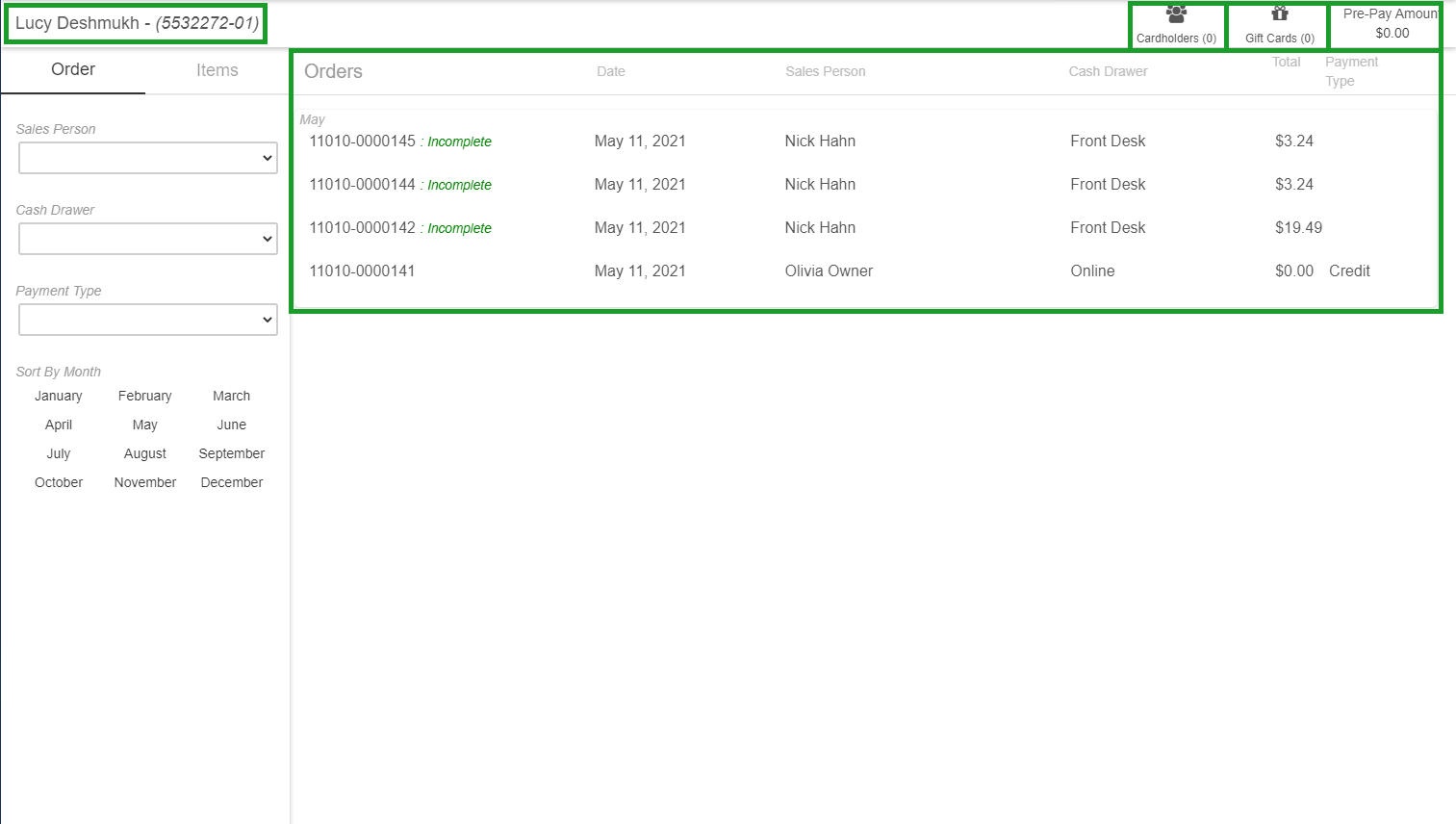1456x824 pixels.
Task: Open the Cardholders people icon
Action: [1176, 14]
